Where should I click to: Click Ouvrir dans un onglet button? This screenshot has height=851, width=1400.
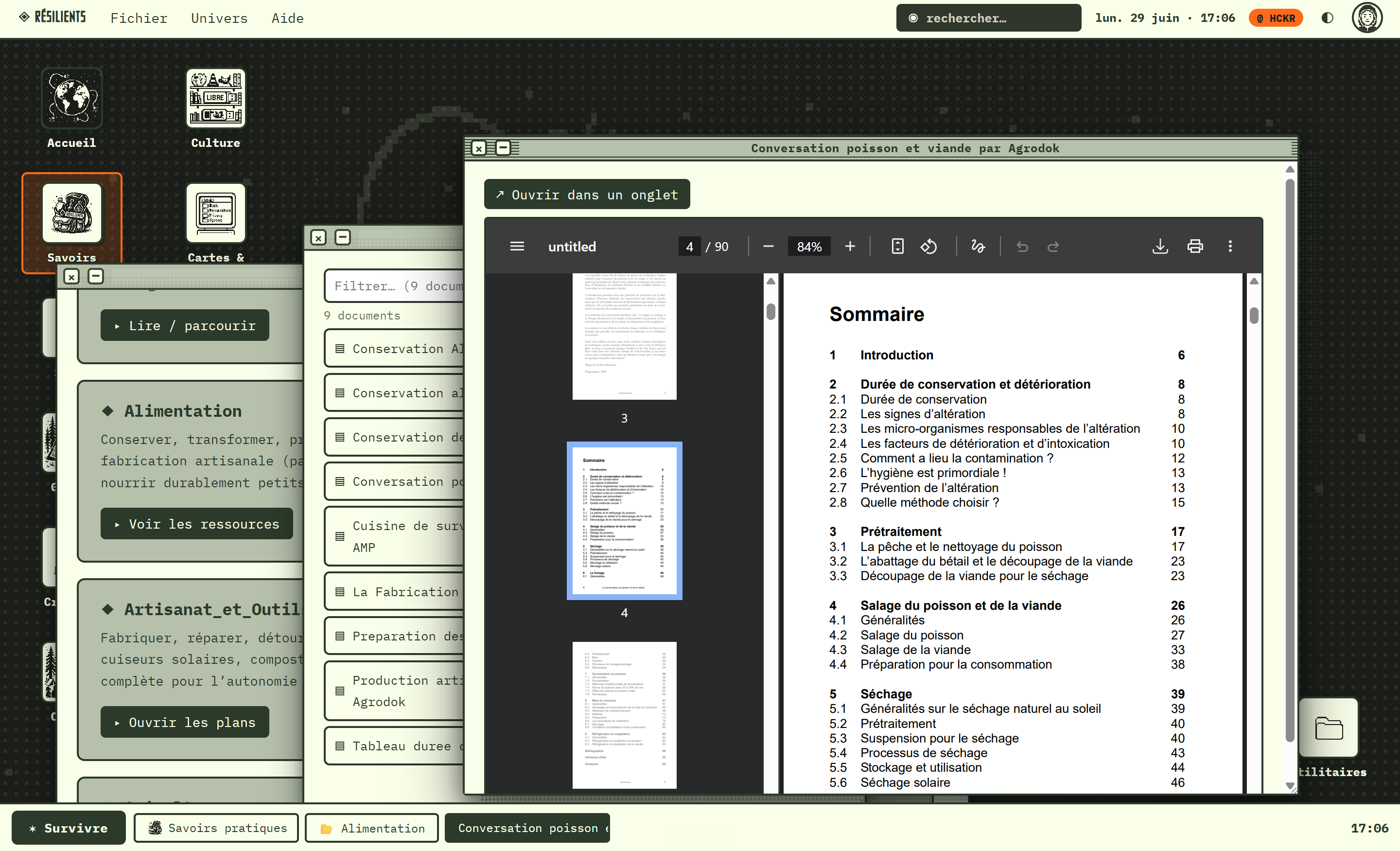coord(587,195)
